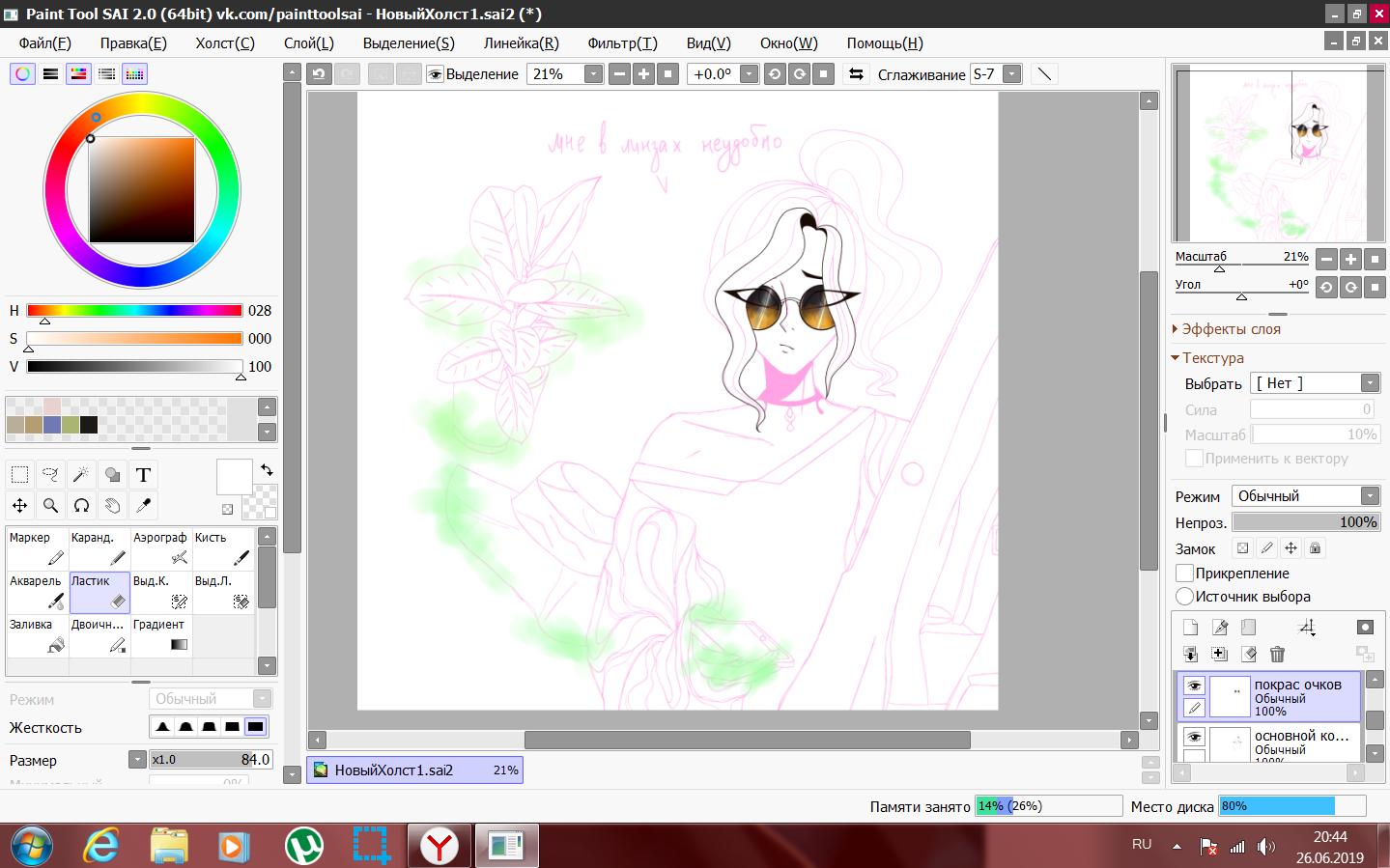The width and height of the screenshot is (1390, 868).
Task: Open the Холст menu
Action: [225, 43]
